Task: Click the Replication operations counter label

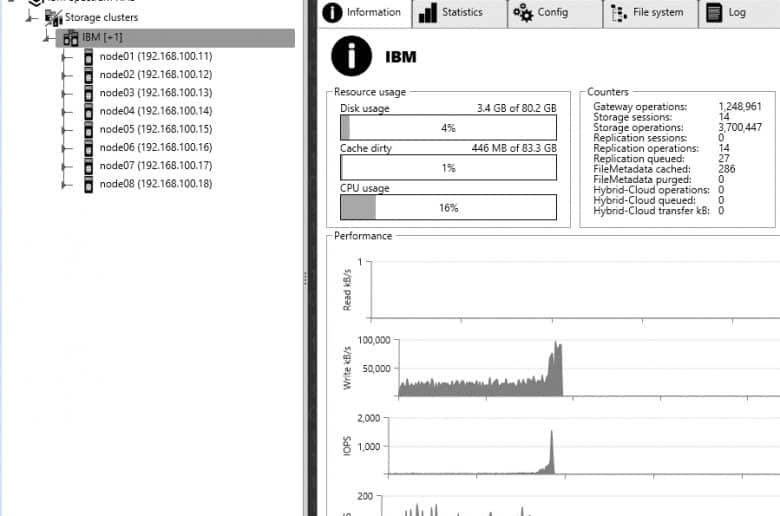Action: point(646,148)
